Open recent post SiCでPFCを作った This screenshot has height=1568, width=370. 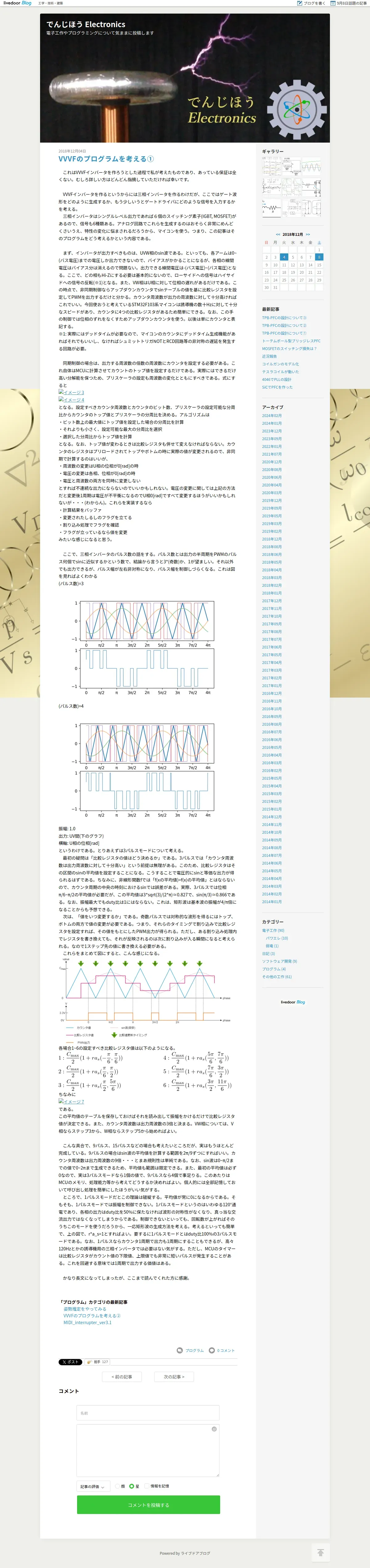pos(277,387)
